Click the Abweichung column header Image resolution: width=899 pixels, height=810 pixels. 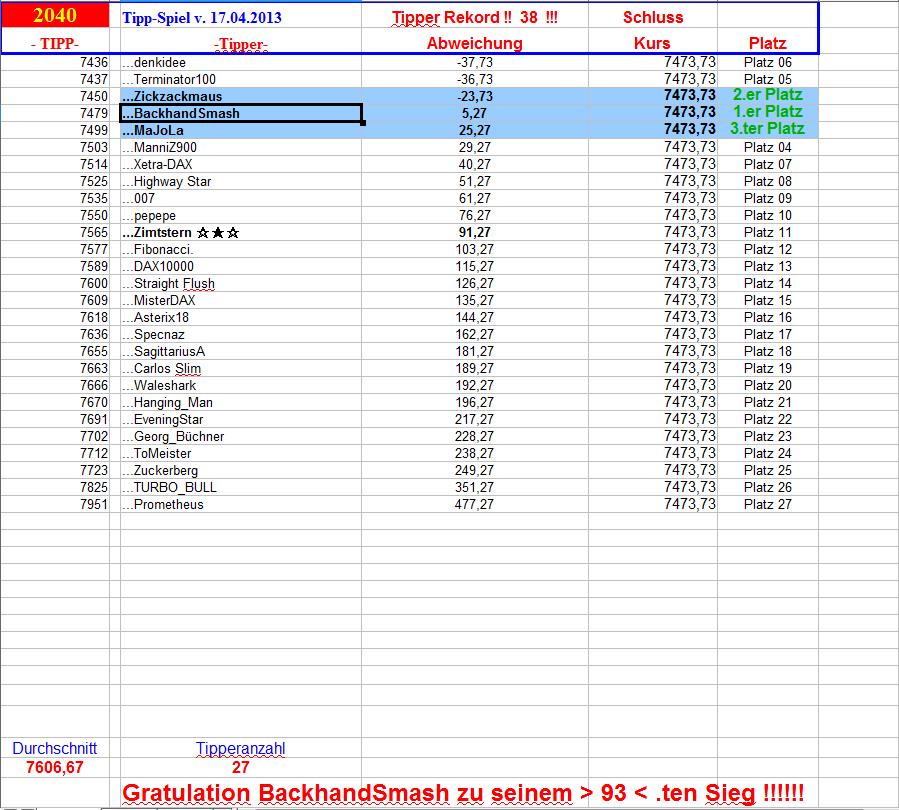(x=475, y=43)
